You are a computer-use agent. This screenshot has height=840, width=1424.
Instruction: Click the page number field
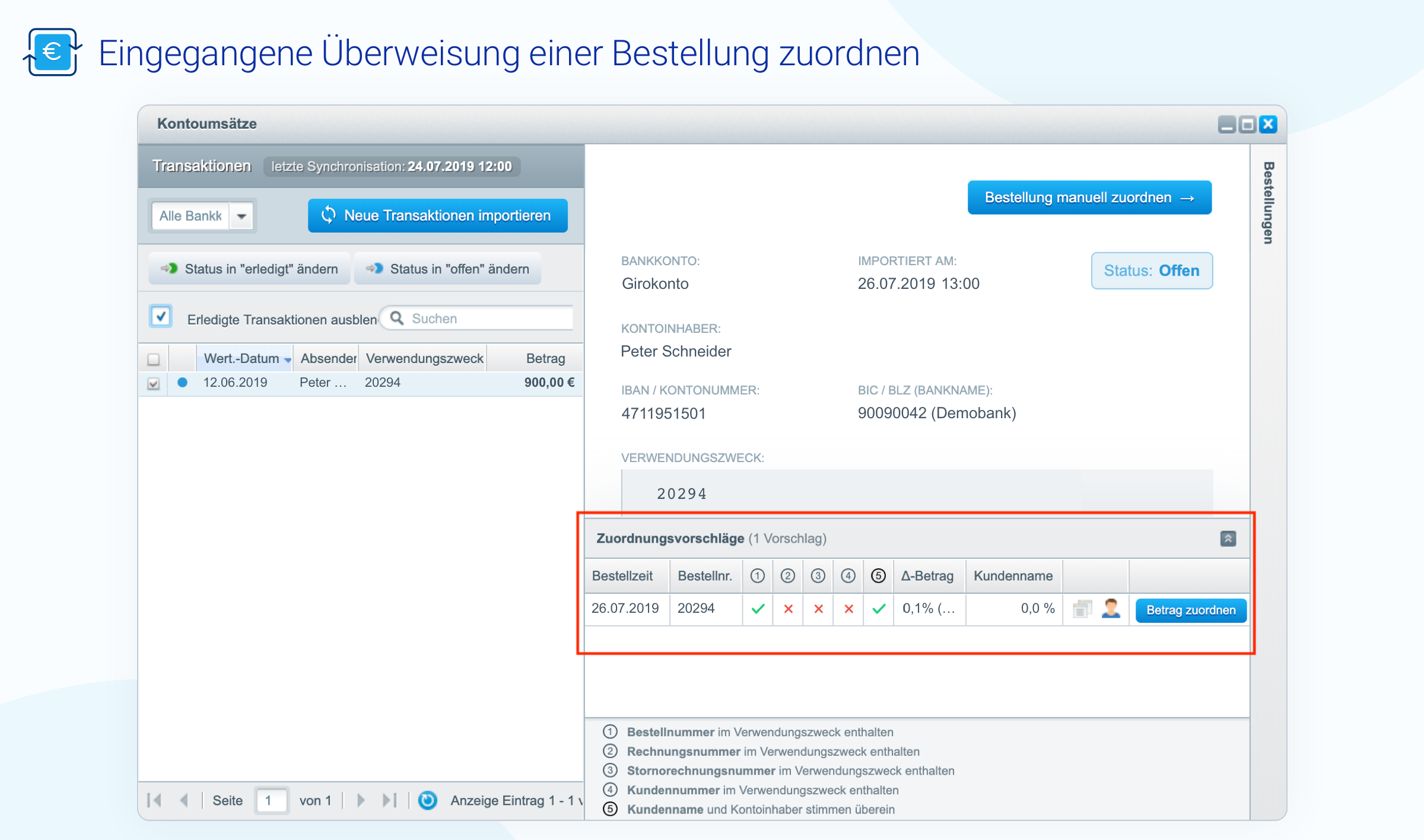272,800
